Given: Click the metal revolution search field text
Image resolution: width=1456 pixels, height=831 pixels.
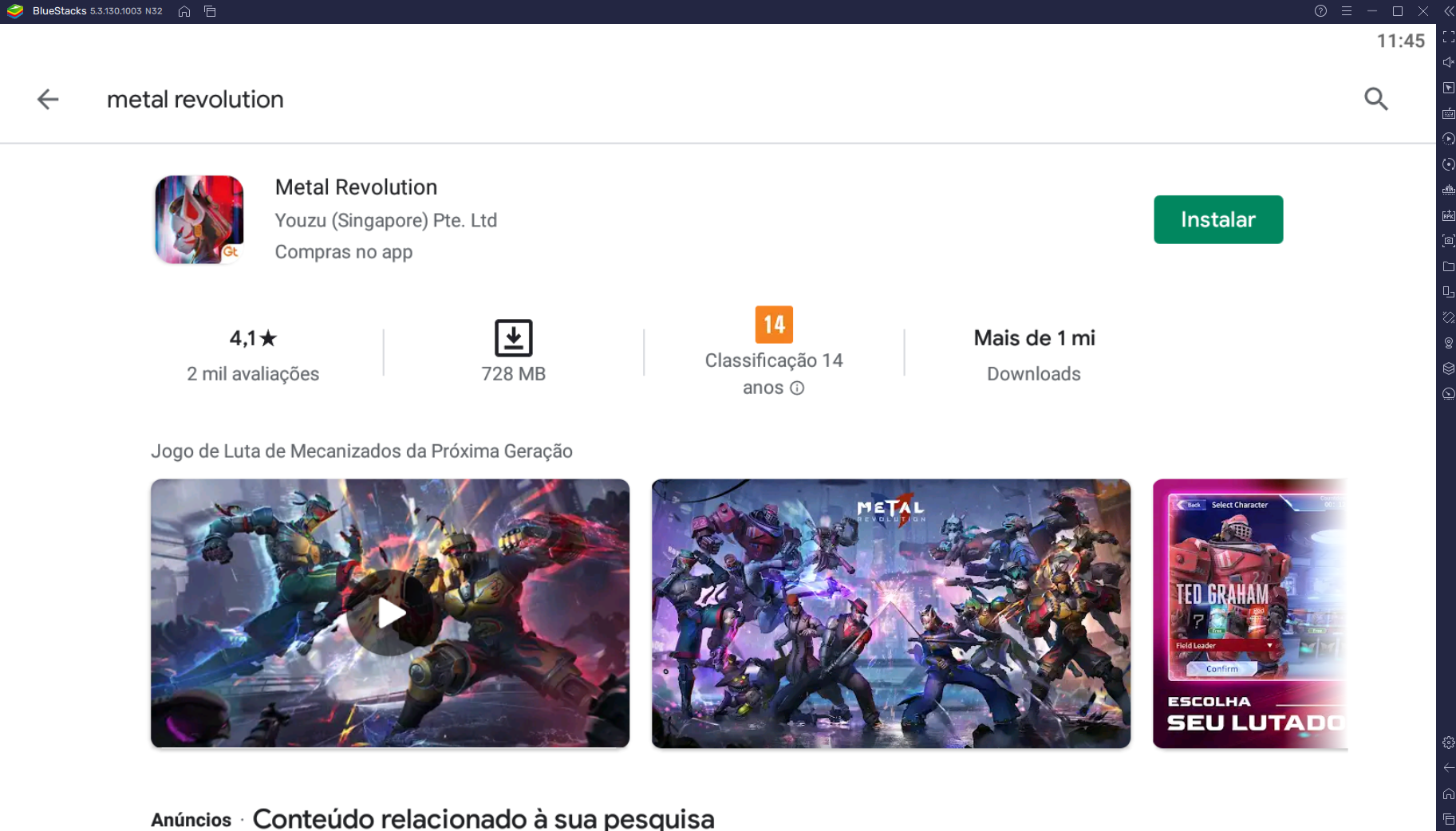Looking at the screenshot, I should (x=195, y=99).
